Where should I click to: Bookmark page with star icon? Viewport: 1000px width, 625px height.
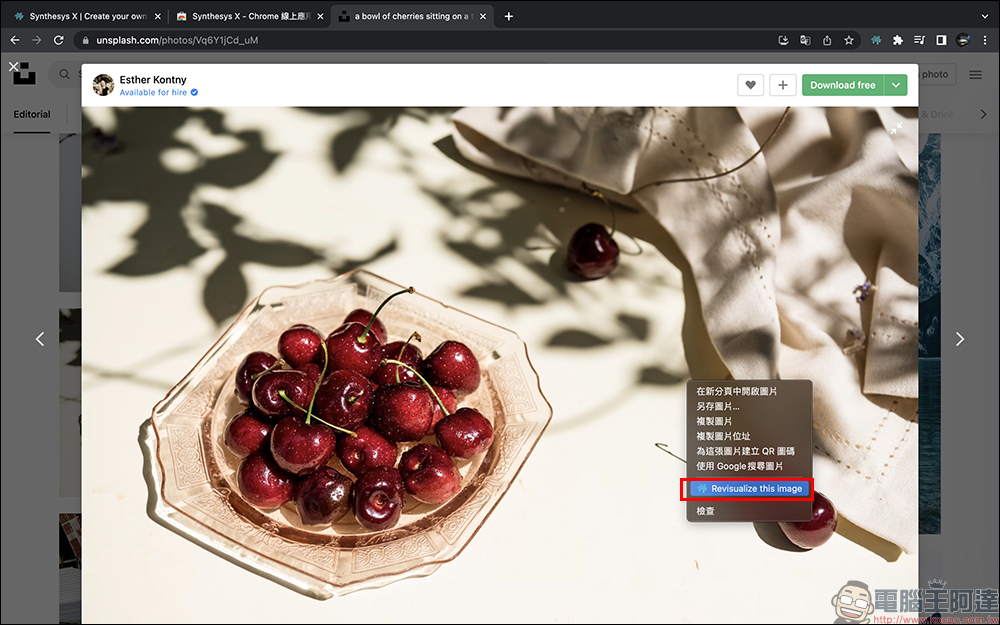[849, 40]
